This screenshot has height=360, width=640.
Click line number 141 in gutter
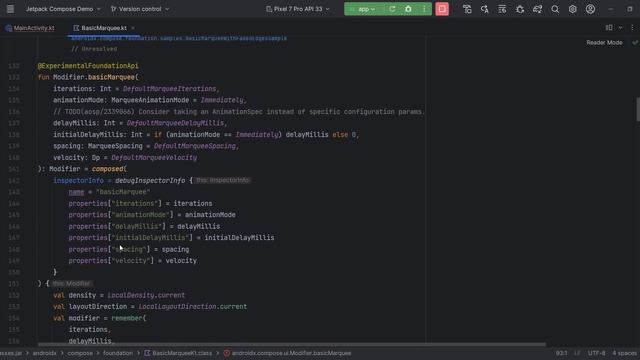[14, 169]
